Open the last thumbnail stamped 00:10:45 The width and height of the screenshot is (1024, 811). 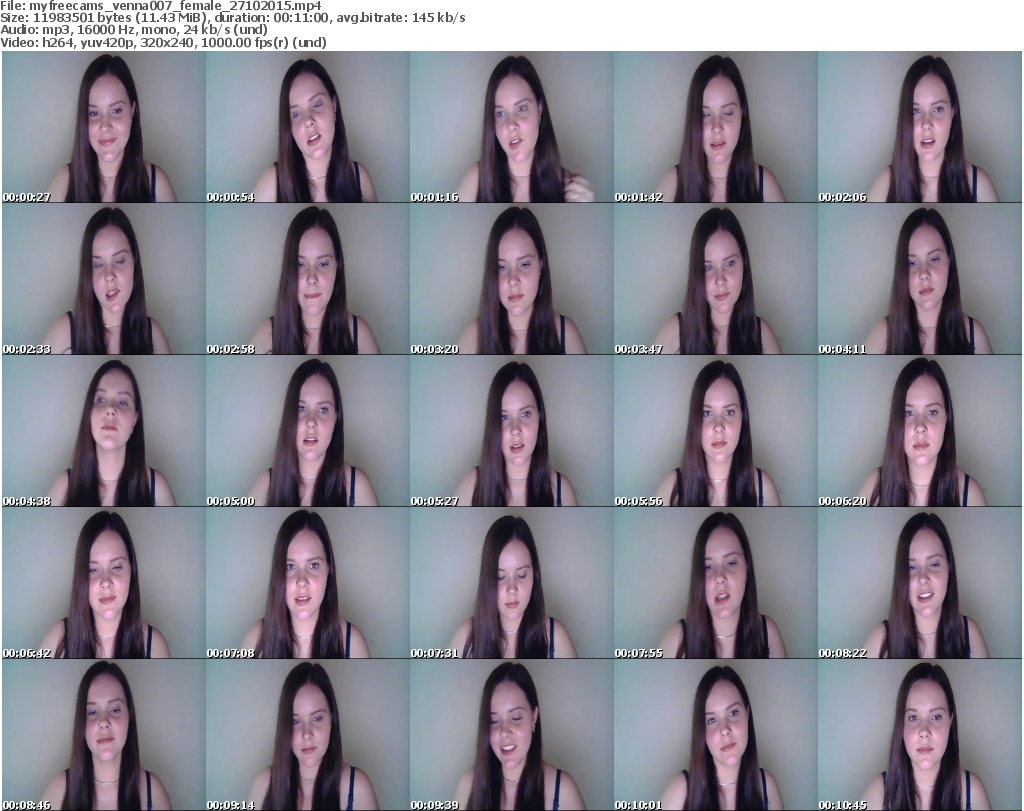coord(920,735)
